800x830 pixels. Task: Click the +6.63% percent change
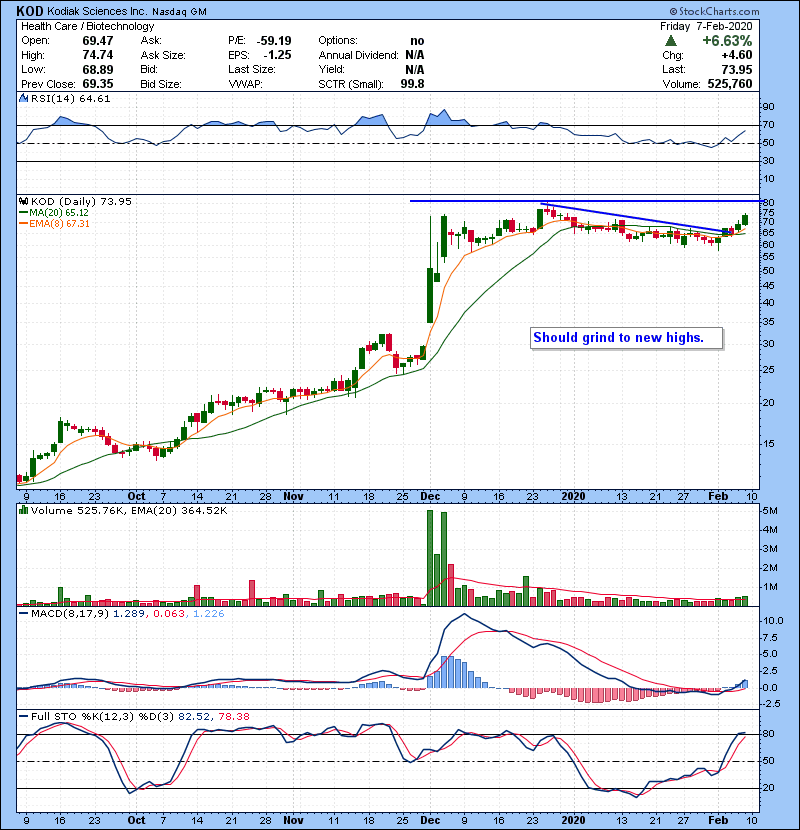(727, 41)
